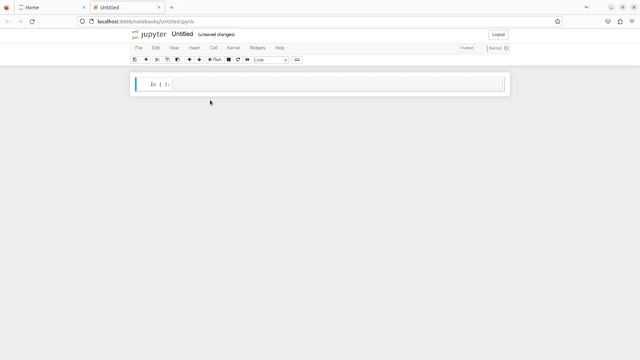Bookmark this page with star icon
This screenshot has height=360, width=640.
(558, 22)
